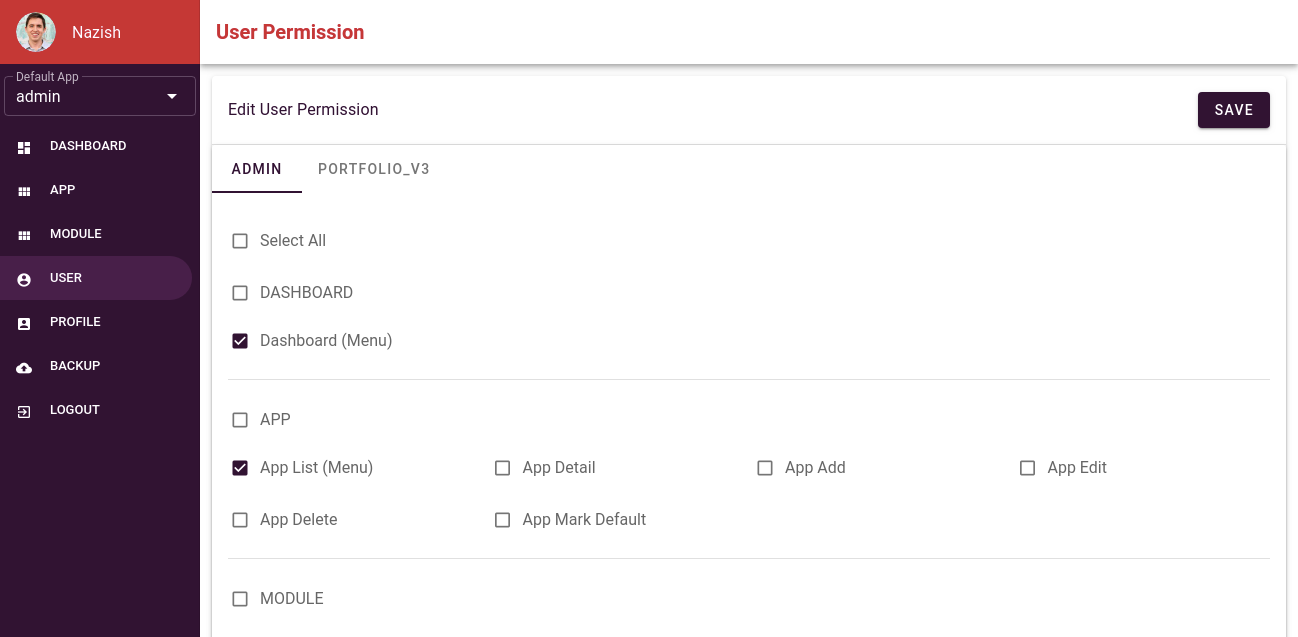Select the ADMIN tab
The width and height of the screenshot is (1298, 637).
(257, 169)
